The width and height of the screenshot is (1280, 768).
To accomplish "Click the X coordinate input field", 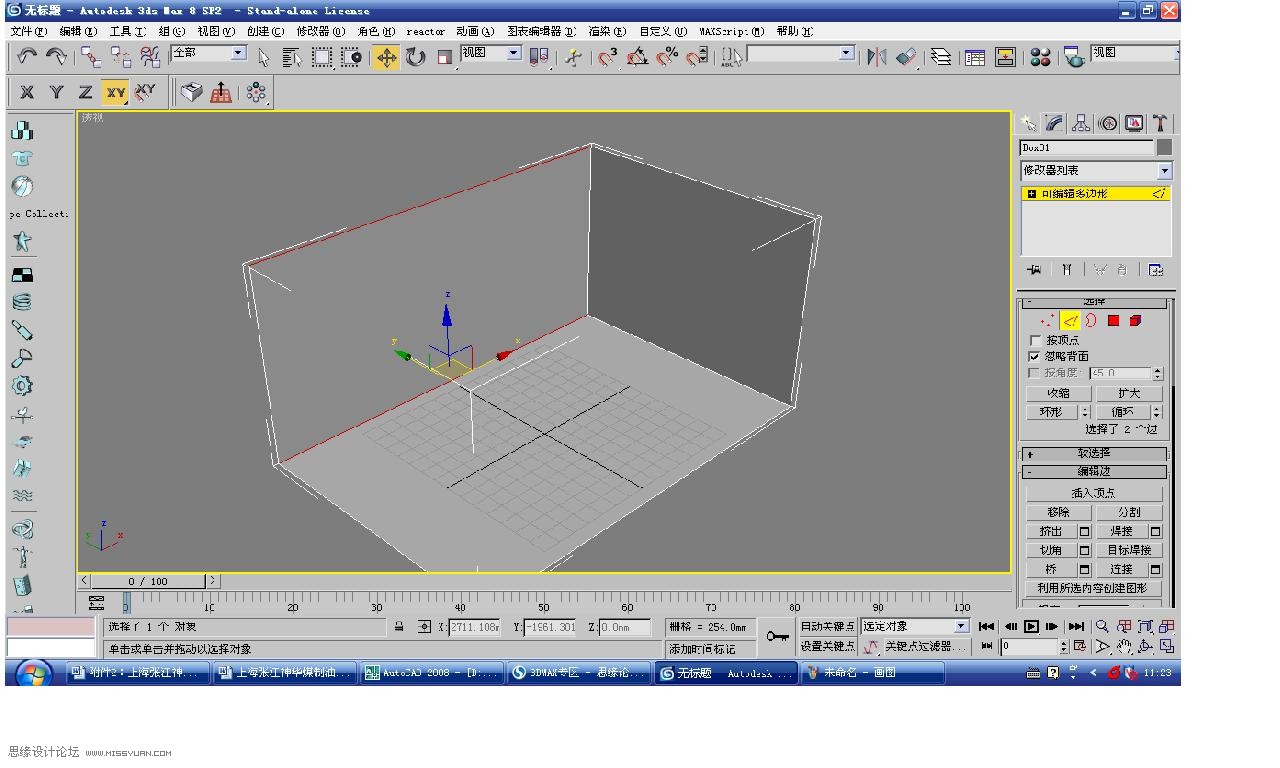I will coord(474,627).
